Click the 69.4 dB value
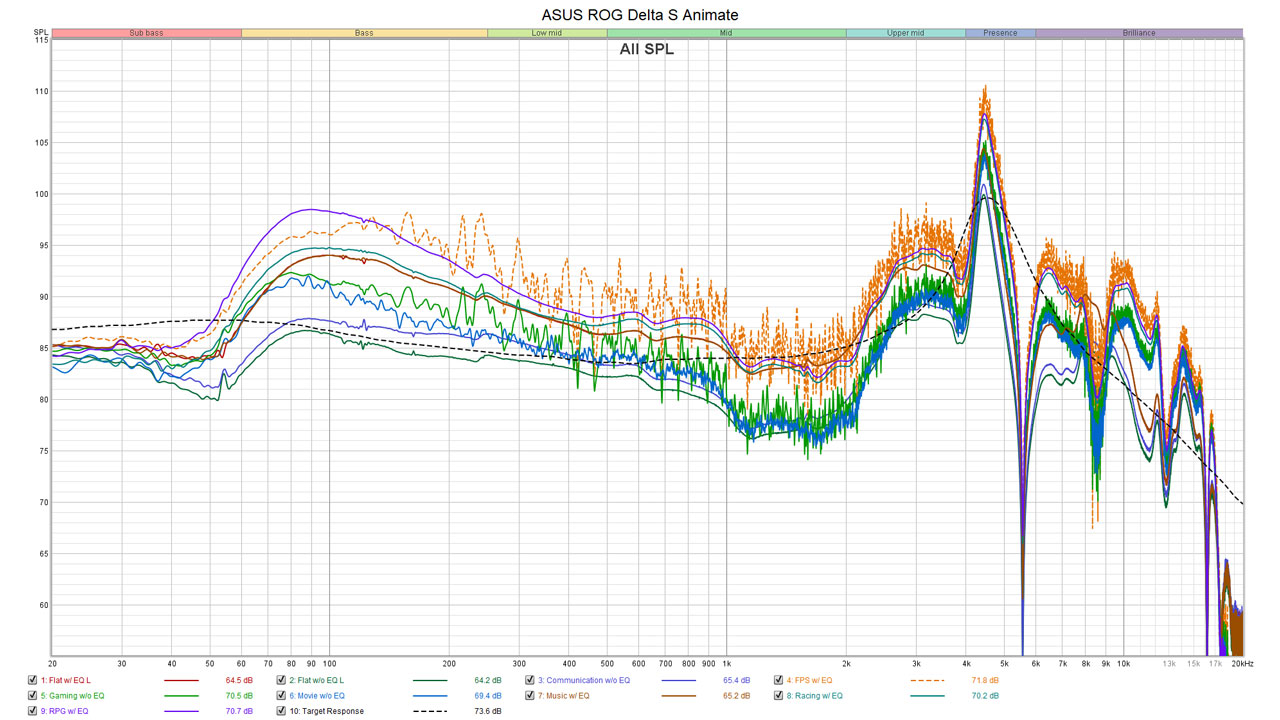The height and width of the screenshot is (720, 1280). coord(488,695)
